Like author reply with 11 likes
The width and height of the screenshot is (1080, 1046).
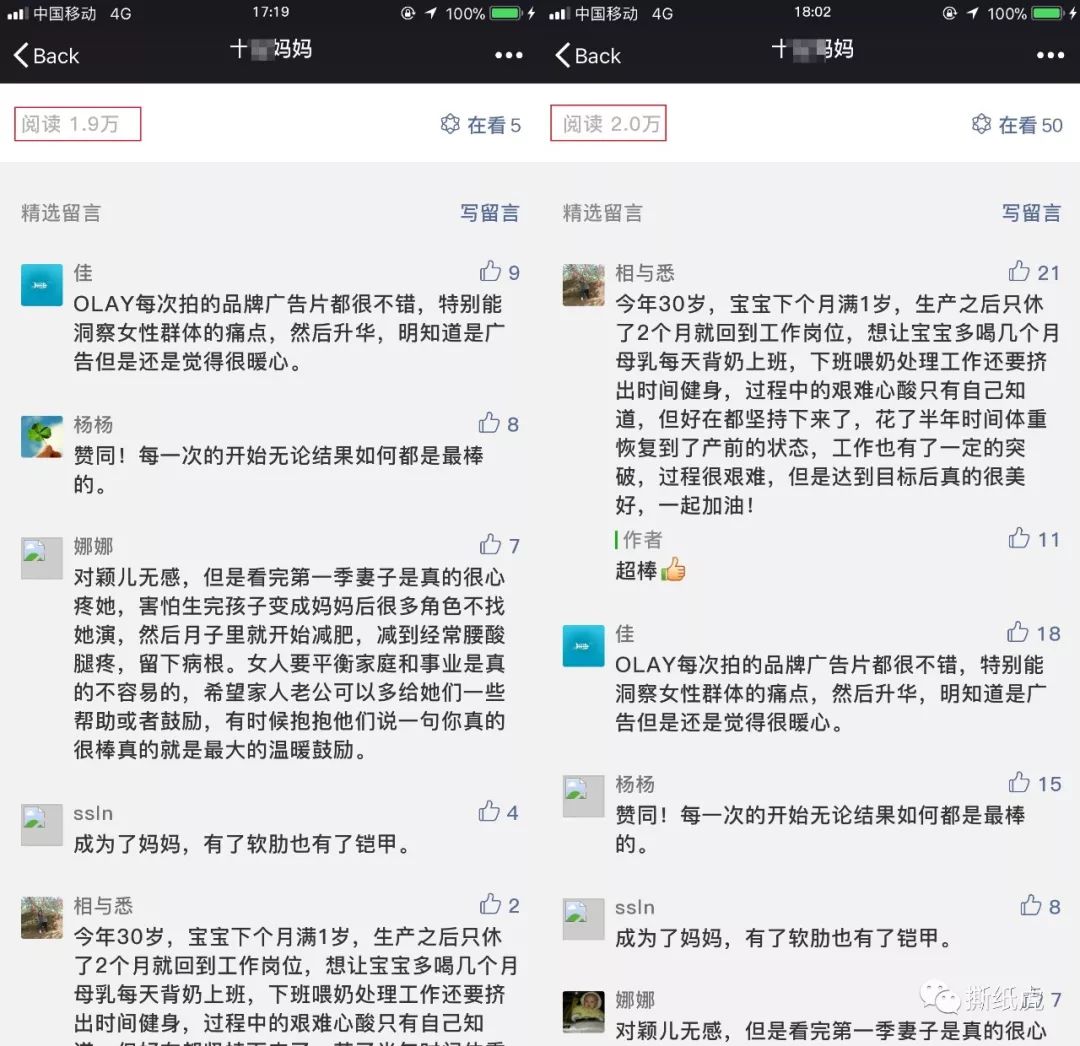(x=1019, y=537)
